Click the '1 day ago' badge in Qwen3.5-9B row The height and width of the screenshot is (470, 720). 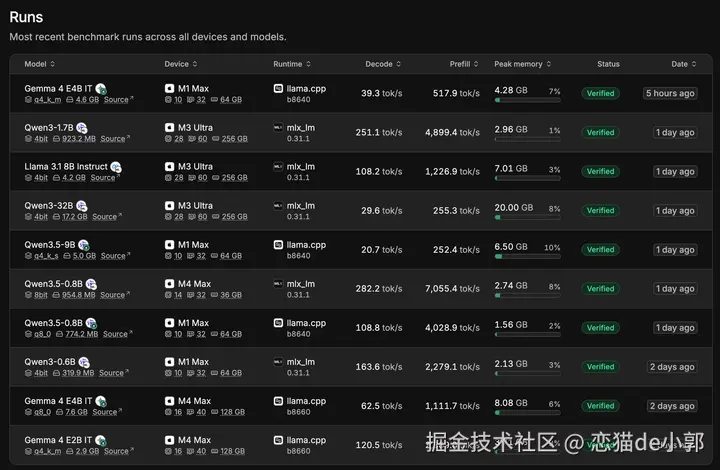point(675,250)
